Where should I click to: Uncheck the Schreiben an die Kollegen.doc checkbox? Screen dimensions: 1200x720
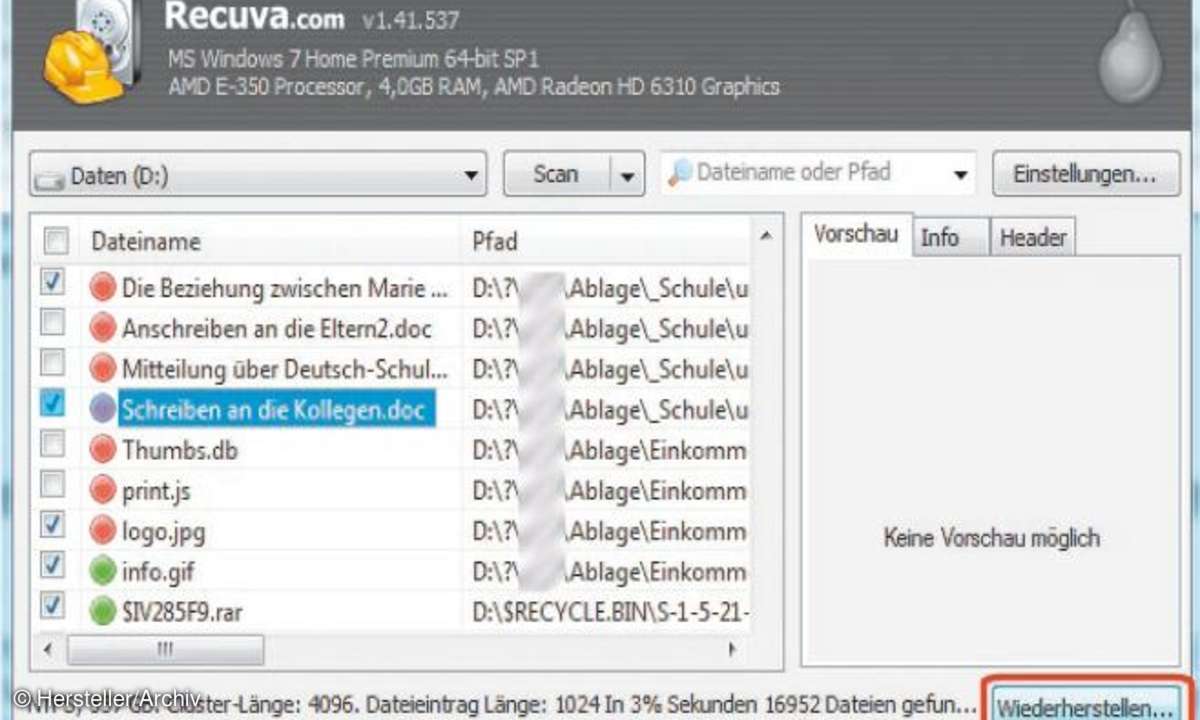click(53, 403)
